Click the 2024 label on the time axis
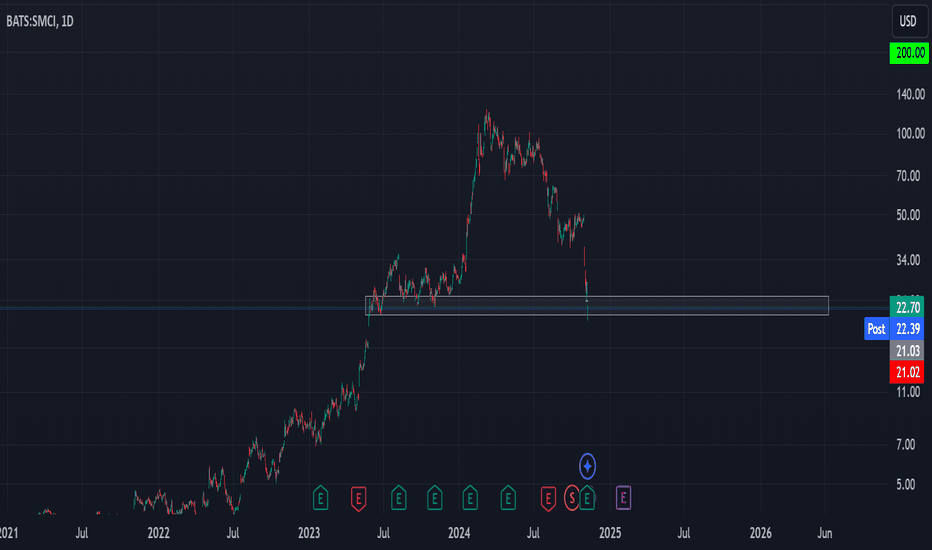The image size is (932, 550). coord(459,533)
